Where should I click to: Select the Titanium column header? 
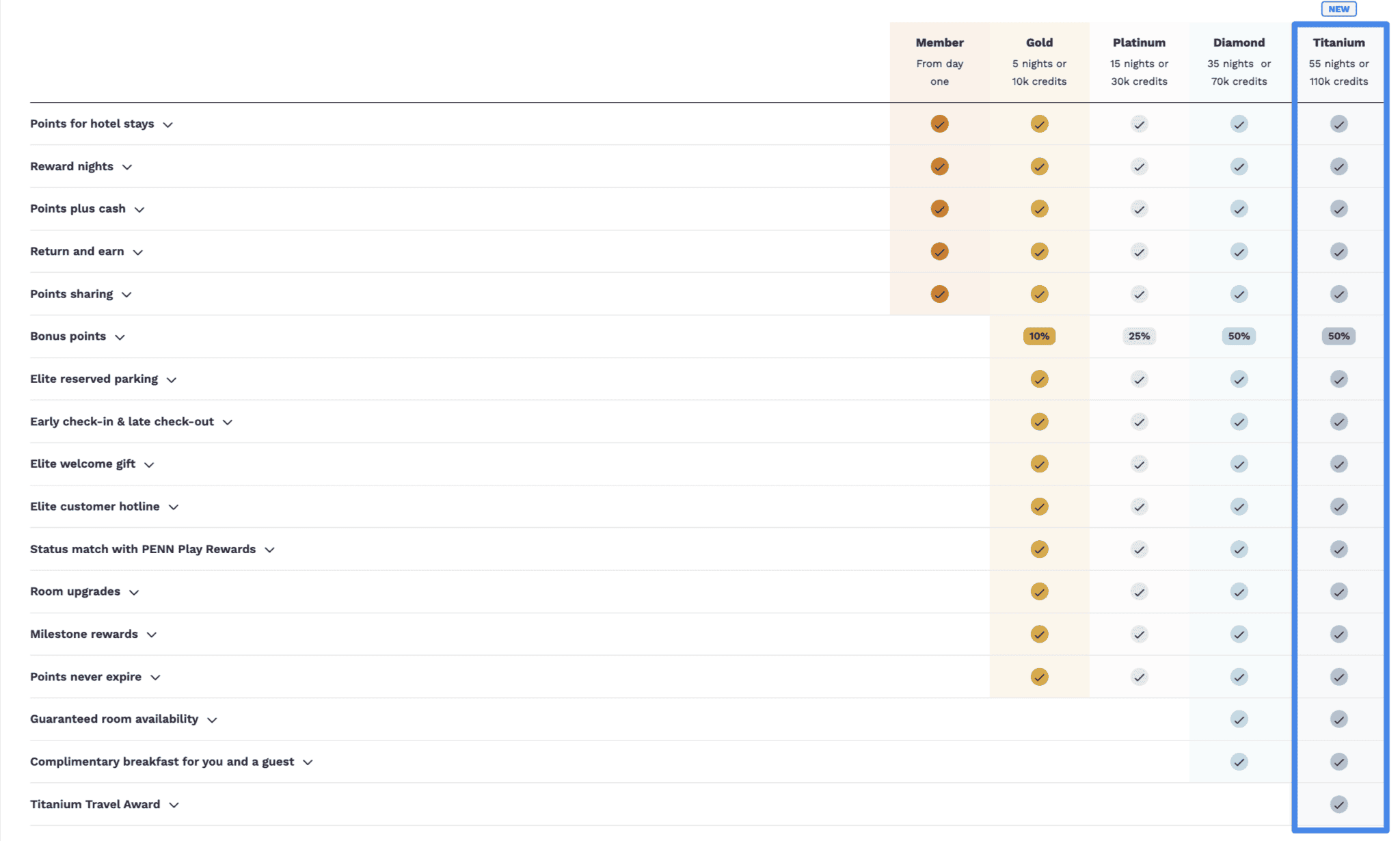(x=1338, y=42)
